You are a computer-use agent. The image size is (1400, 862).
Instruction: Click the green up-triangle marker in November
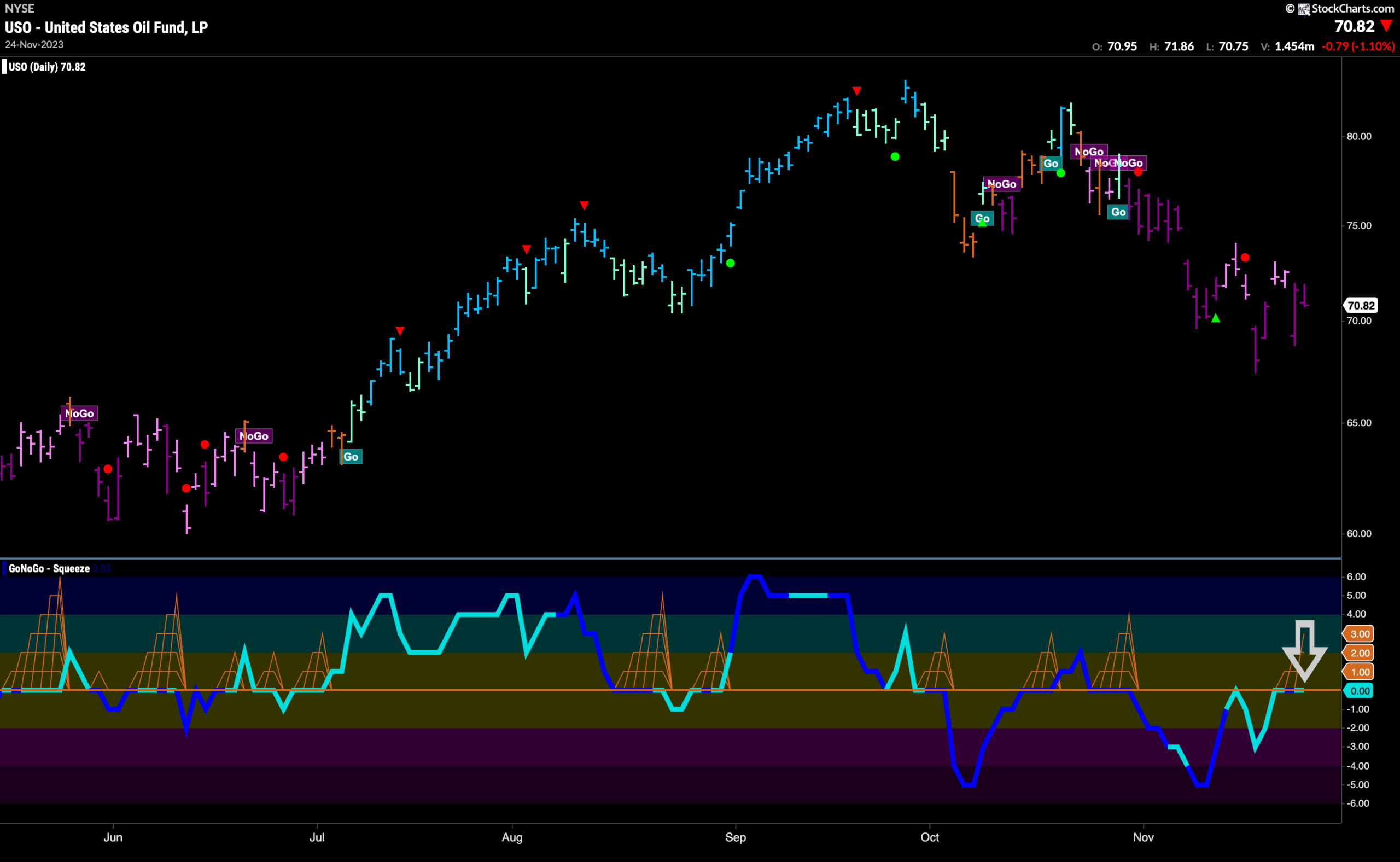pos(1216,318)
